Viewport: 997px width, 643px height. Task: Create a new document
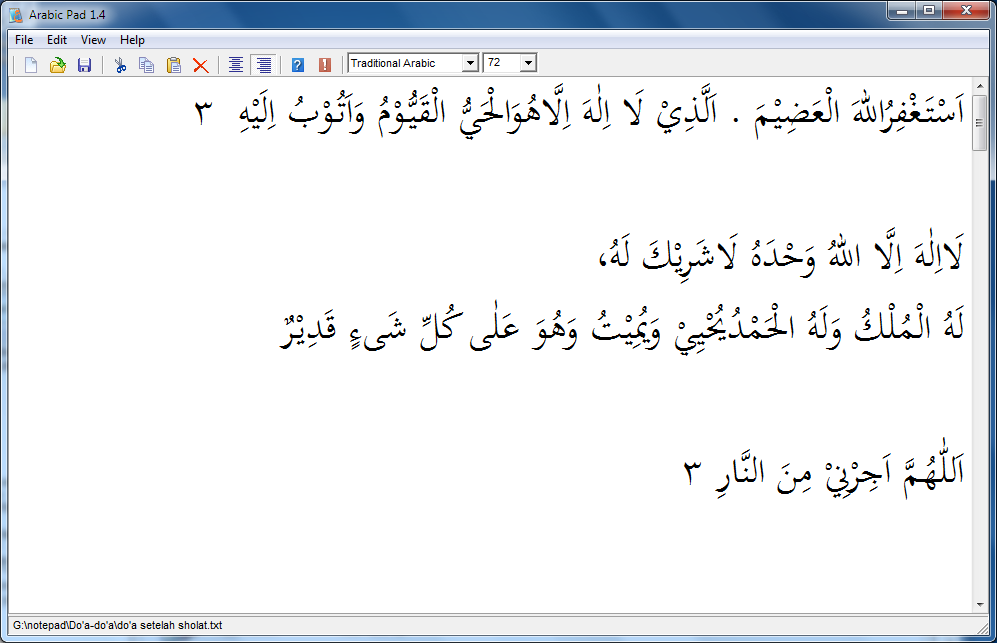(x=30, y=63)
